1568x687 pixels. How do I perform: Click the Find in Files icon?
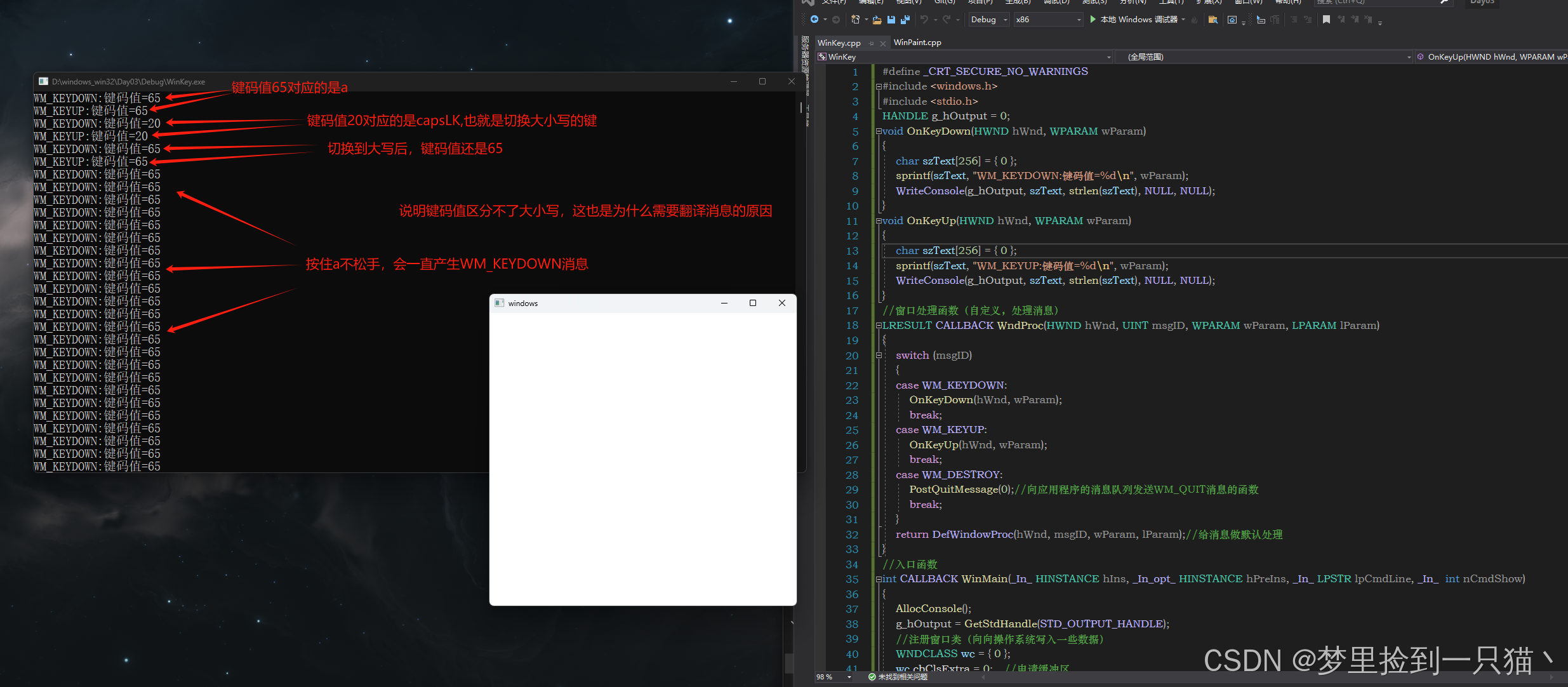(1213, 20)
